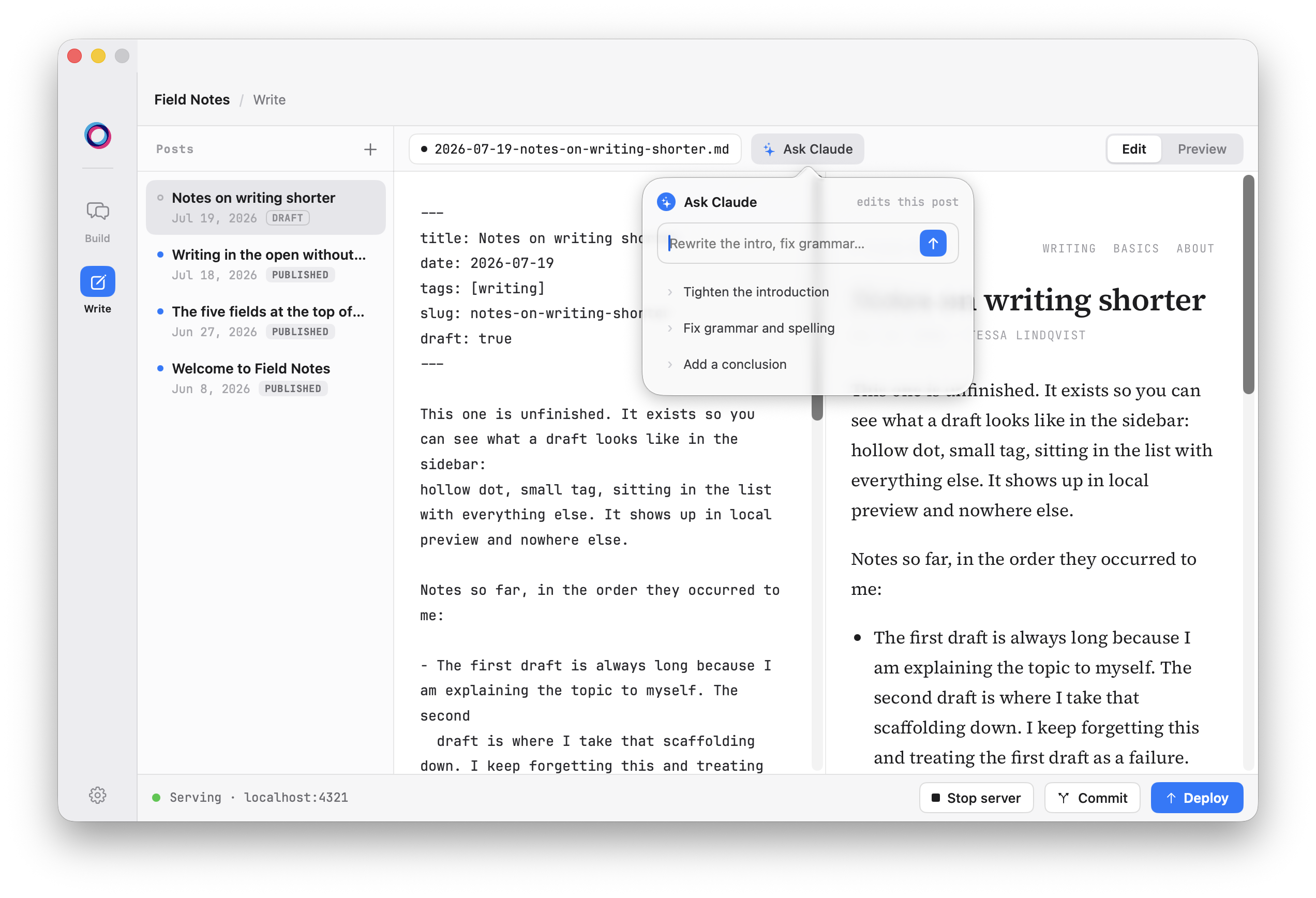Screen dimensions: 1316x898
Task: Click 'draft: true' line in editor
Action: (x=466, y=339)
